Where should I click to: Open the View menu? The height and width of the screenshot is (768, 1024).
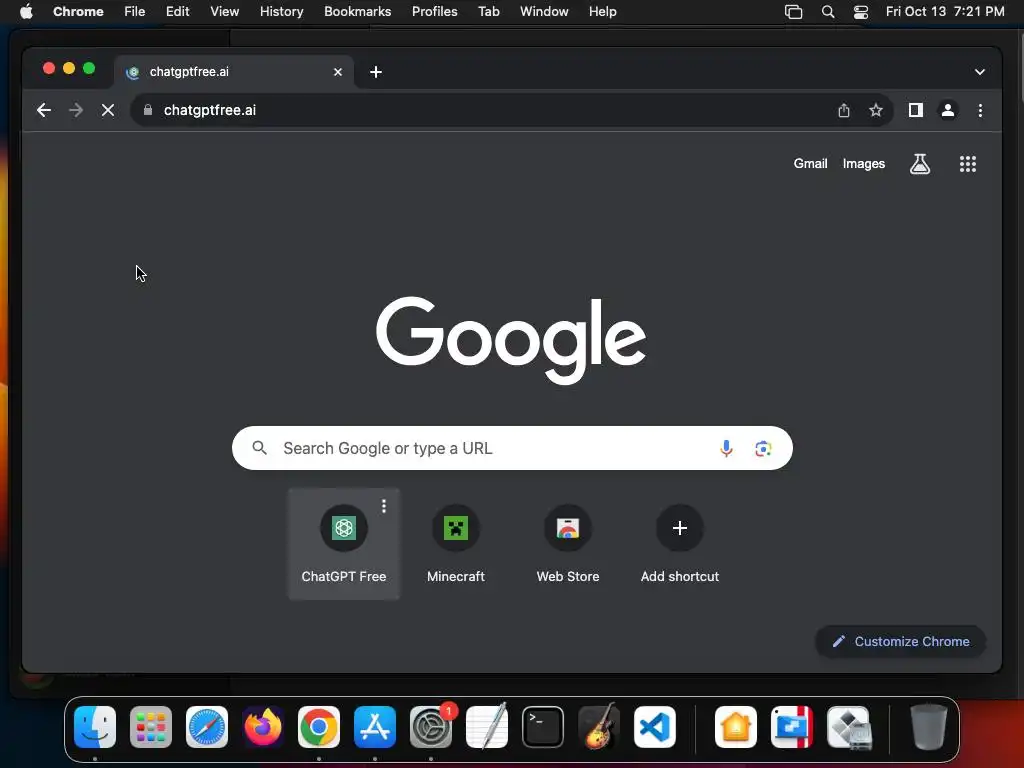(x=224, y=12)
